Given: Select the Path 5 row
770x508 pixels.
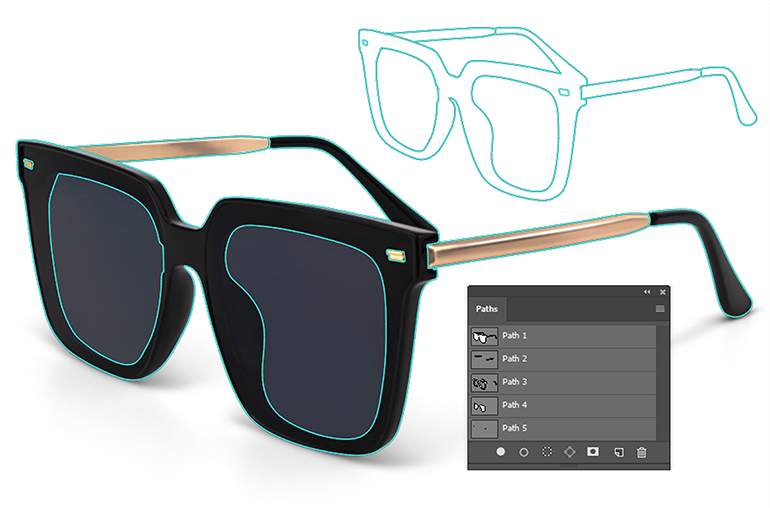Looking at the screenshot, I should (563, 428).
